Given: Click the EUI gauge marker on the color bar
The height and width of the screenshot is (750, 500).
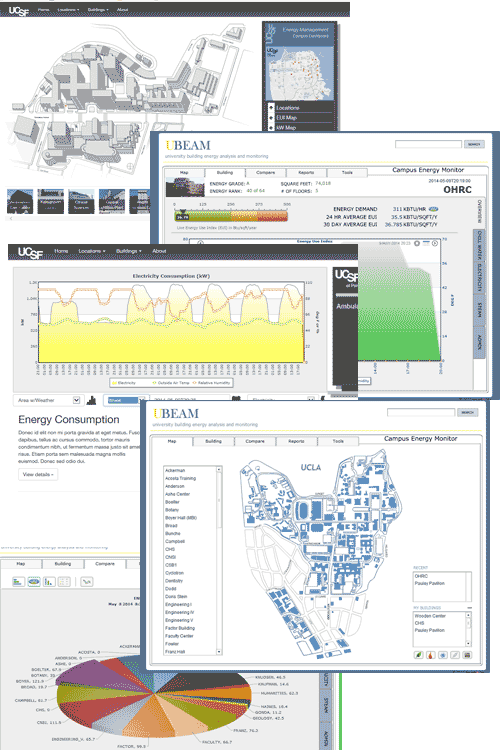Looking at the screenshot, I should pos(182,213).
